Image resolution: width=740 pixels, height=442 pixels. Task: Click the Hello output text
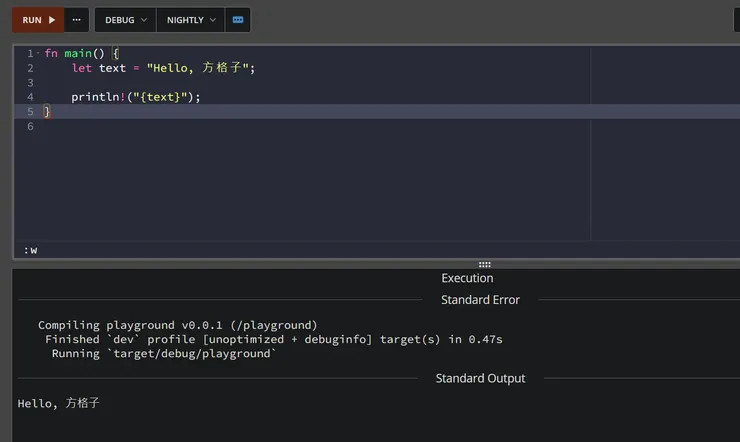59,403
